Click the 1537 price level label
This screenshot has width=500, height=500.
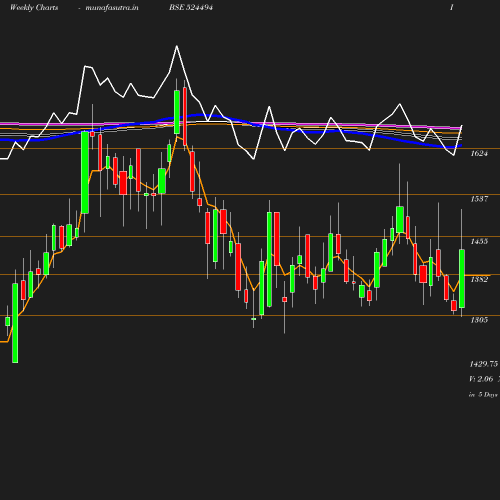tap(479, 199)
